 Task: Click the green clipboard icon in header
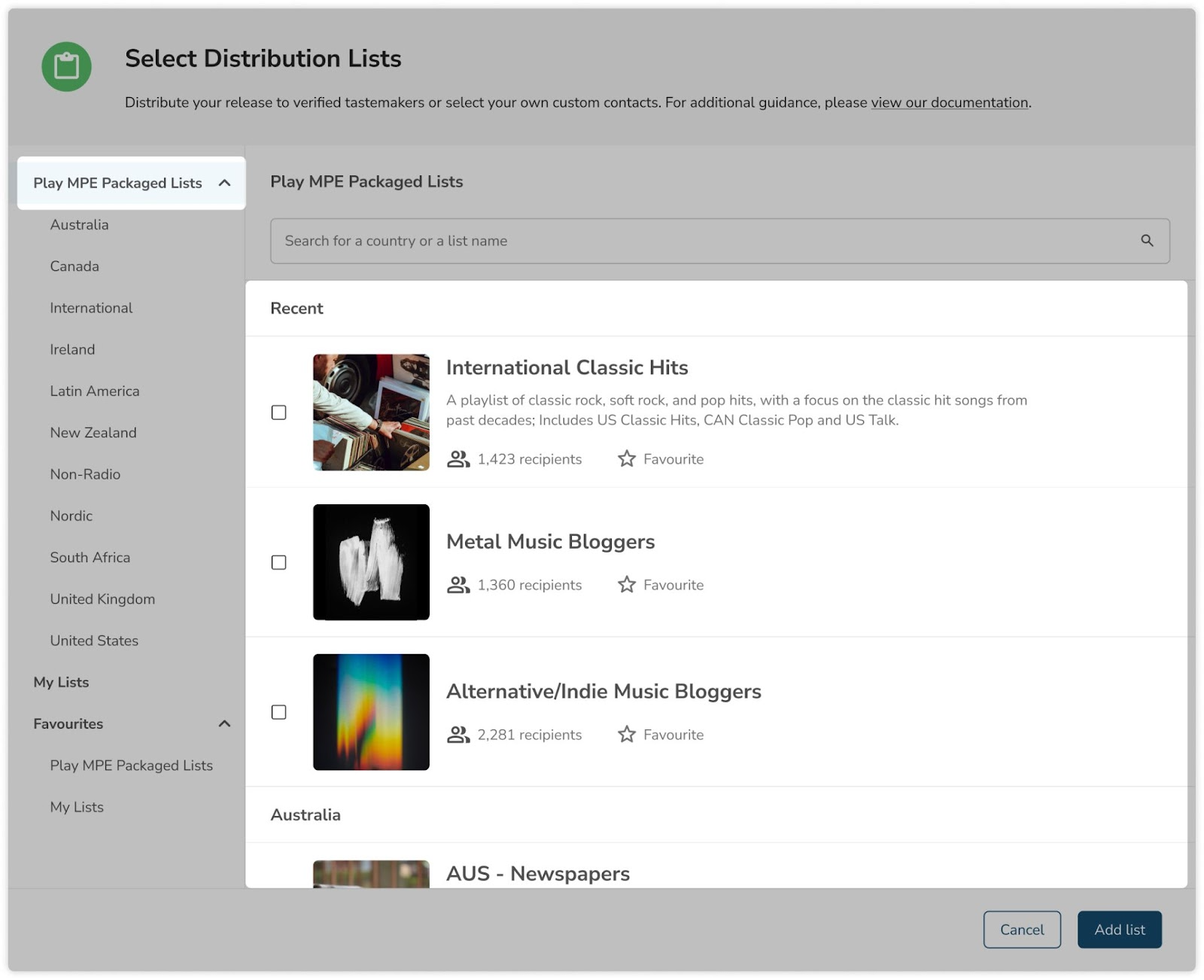(66, 66)
